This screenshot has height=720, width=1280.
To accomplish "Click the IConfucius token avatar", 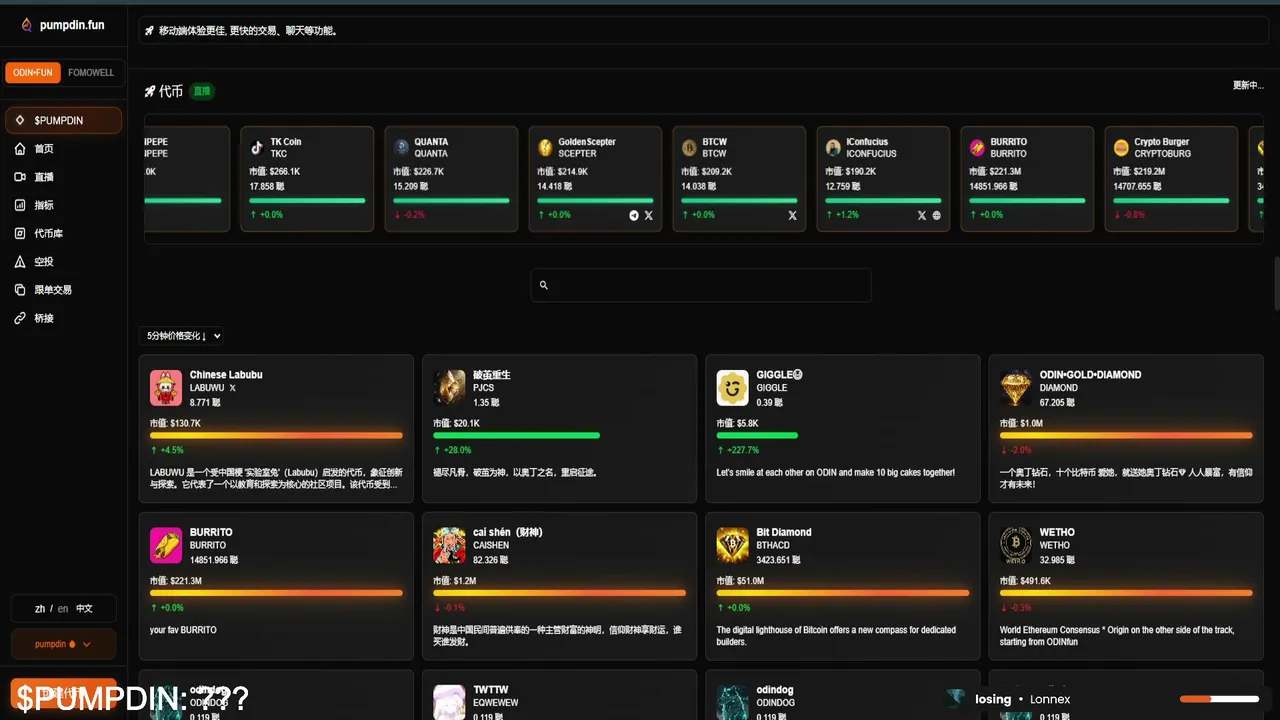I will coord(833,147).
